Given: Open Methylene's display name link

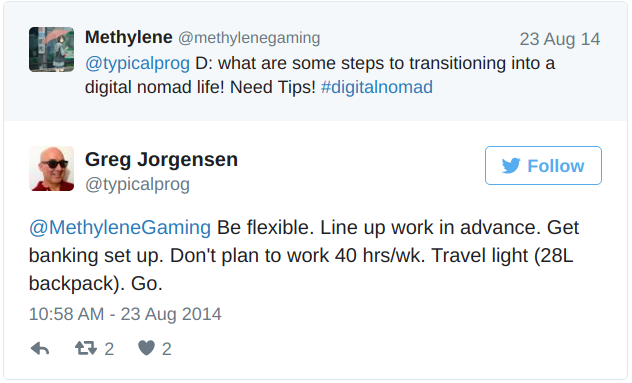Looking at the screenshot, I should tap(129, 37).
